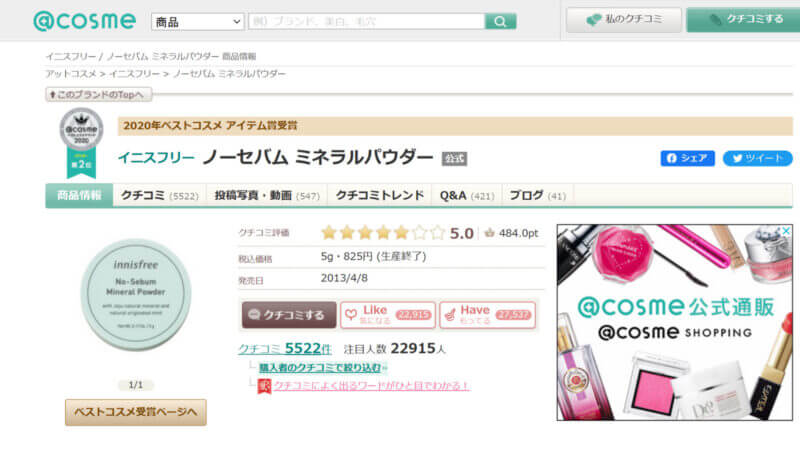Click the magnifier search button
Screen dimensions: 800x450
tap(501, 21)
